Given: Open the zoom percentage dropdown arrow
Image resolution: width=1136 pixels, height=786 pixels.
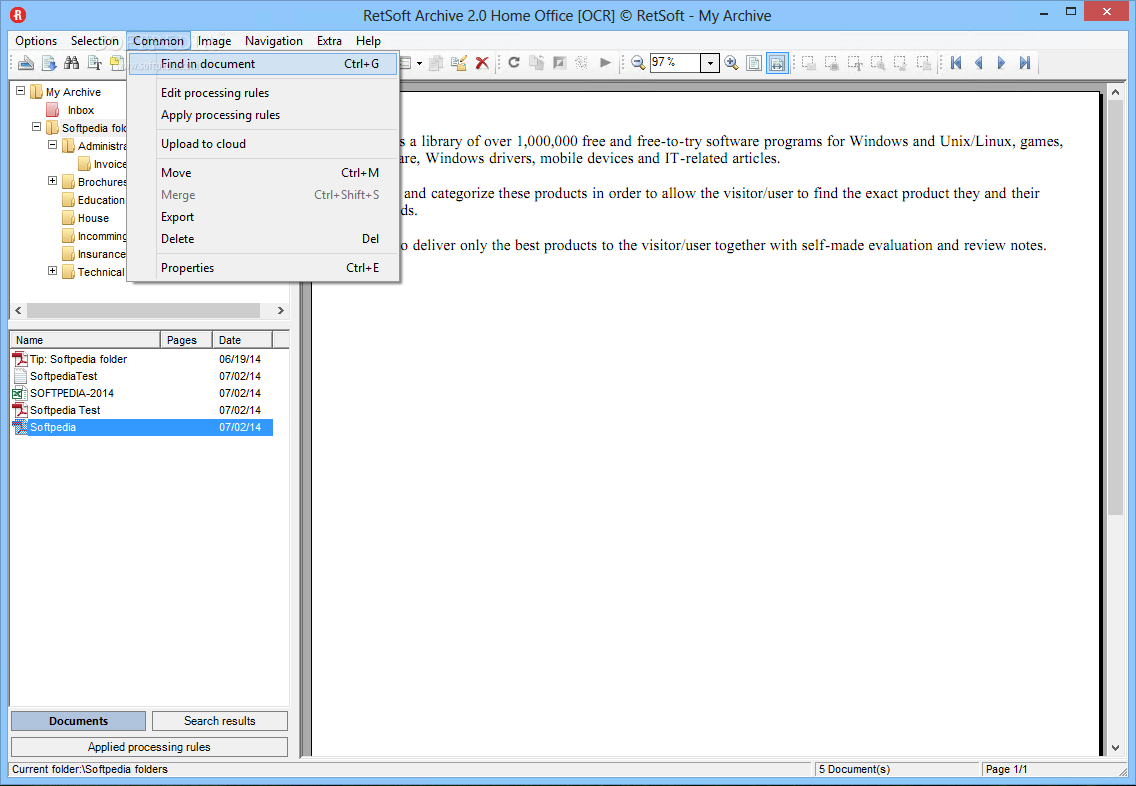Looking at the screenshot, I should click(710, 63).
